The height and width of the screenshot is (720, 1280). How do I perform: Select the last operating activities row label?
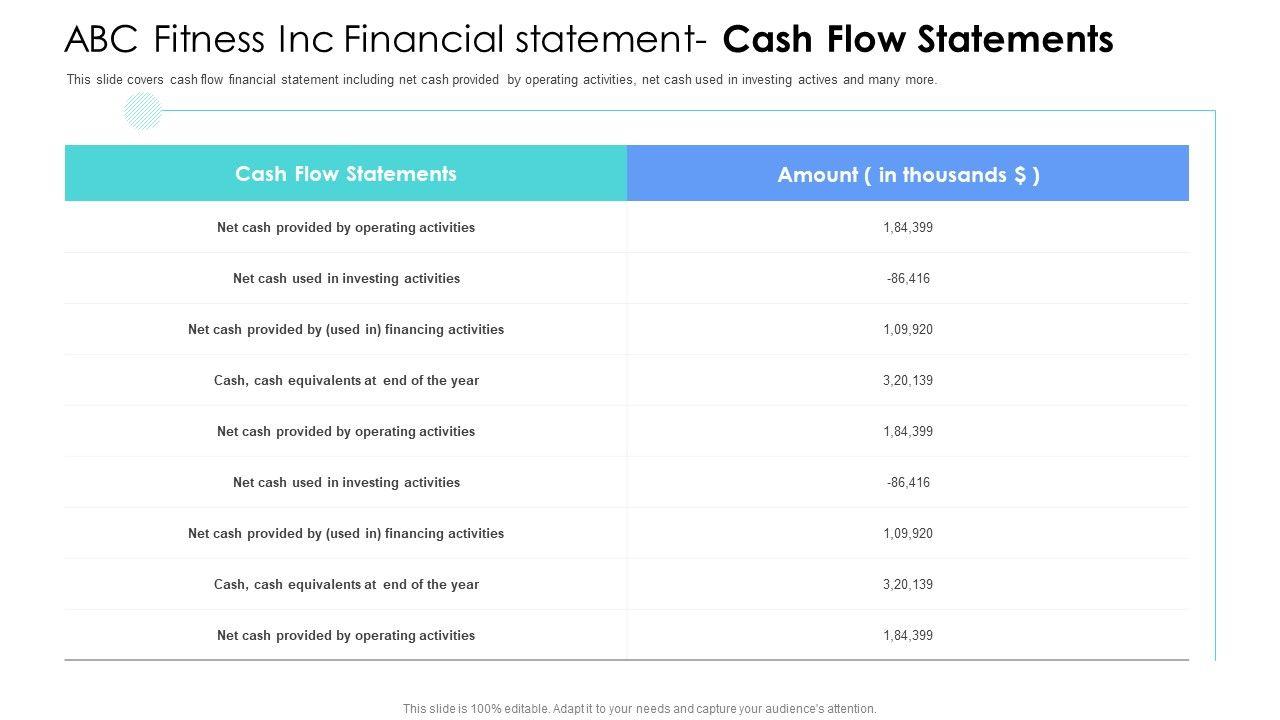click(x=346, y=636)
